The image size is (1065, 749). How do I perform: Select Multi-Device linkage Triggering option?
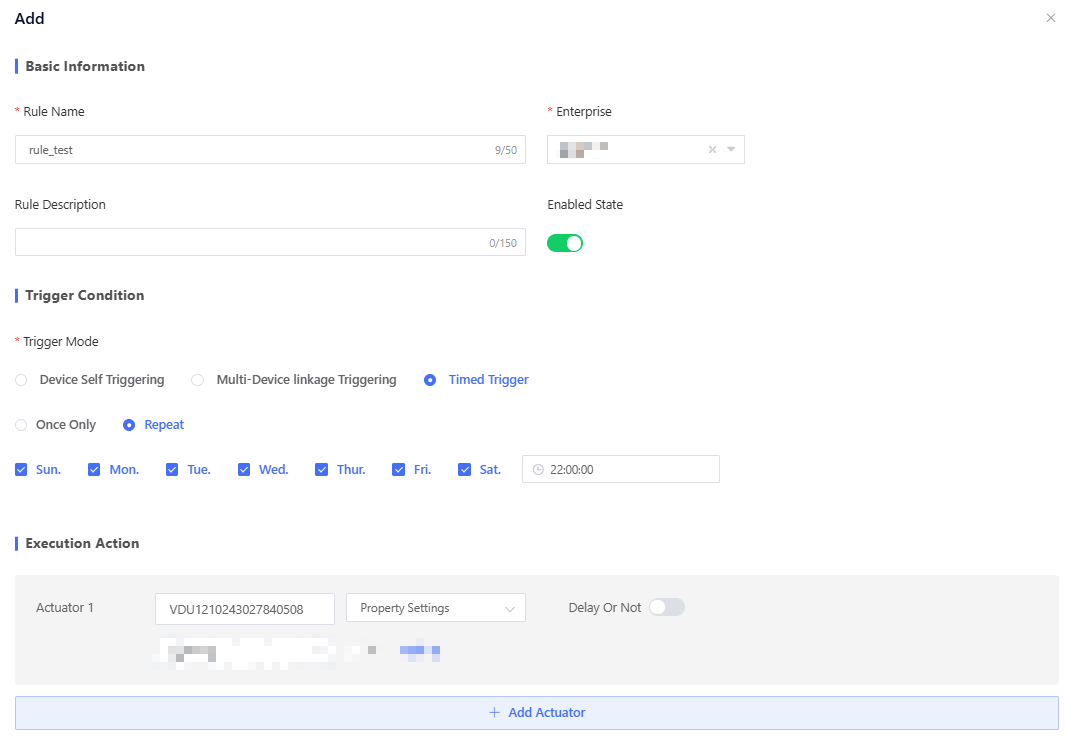click(x=197, y=380)
